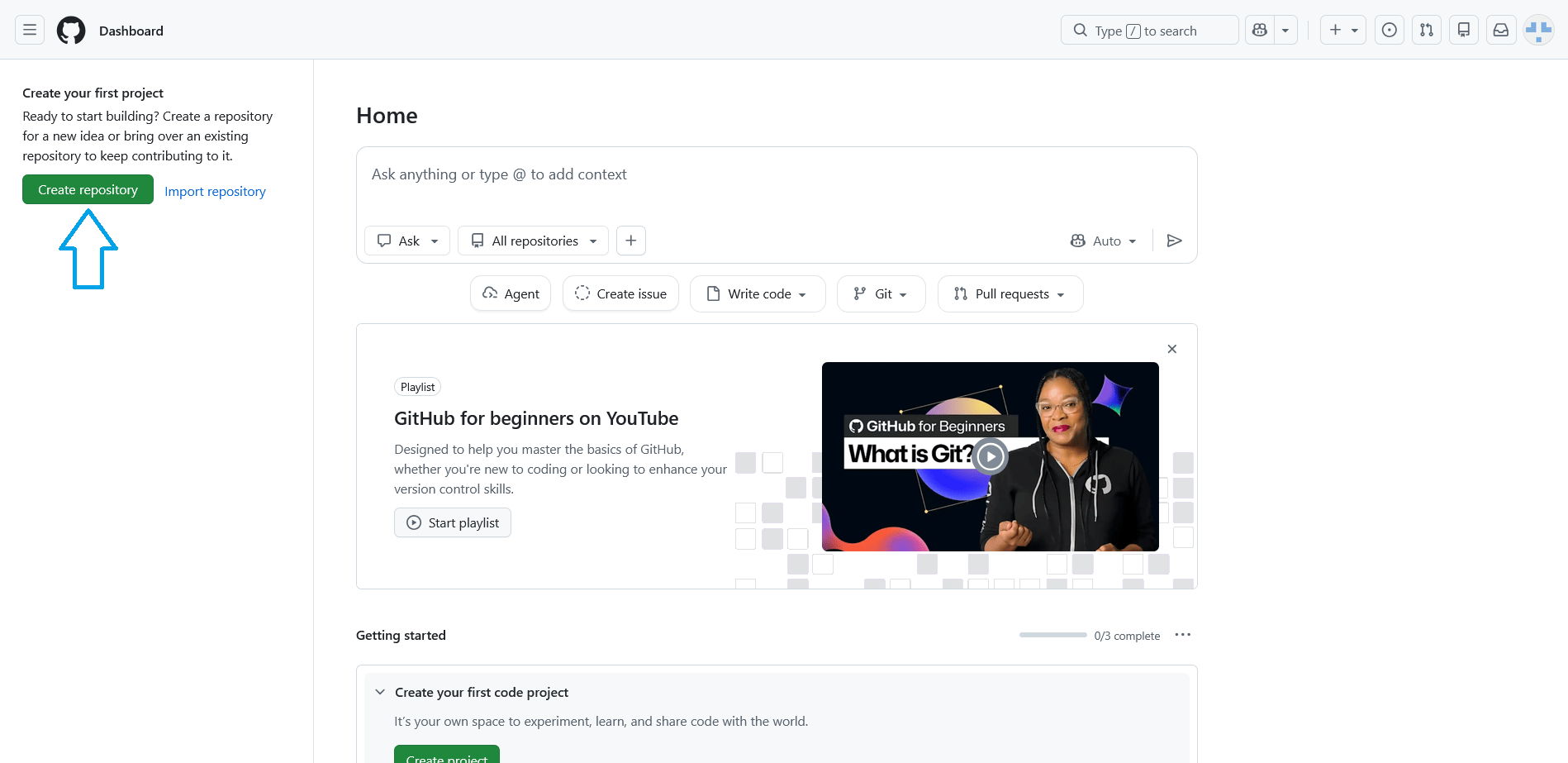Play the What is Git video thumbnail

[991, 456]
